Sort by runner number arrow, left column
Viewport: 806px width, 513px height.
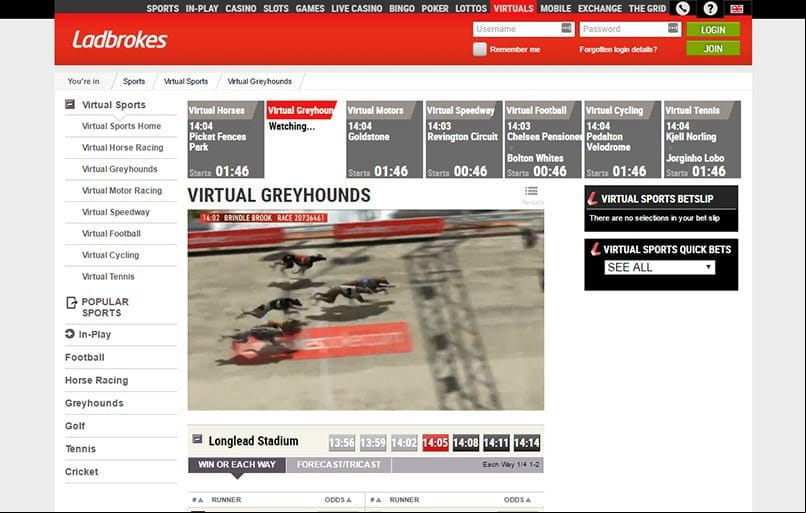[x=200, y=500]
